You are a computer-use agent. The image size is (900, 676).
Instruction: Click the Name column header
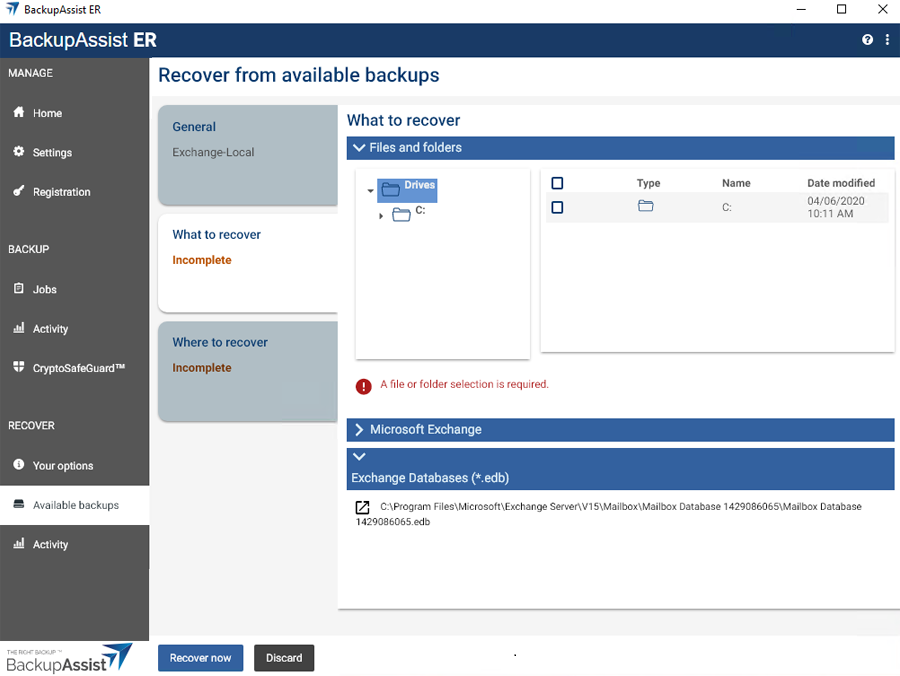point(736,183)
